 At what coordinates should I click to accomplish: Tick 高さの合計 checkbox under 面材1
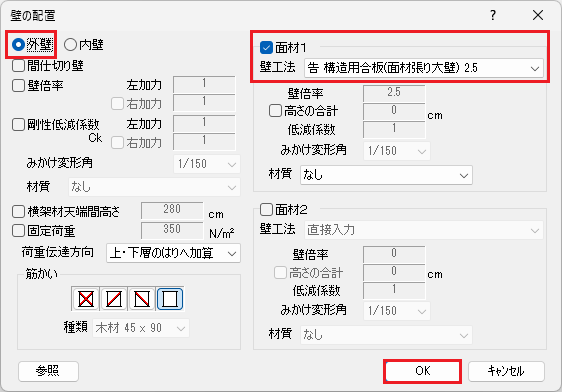(275, 110)
